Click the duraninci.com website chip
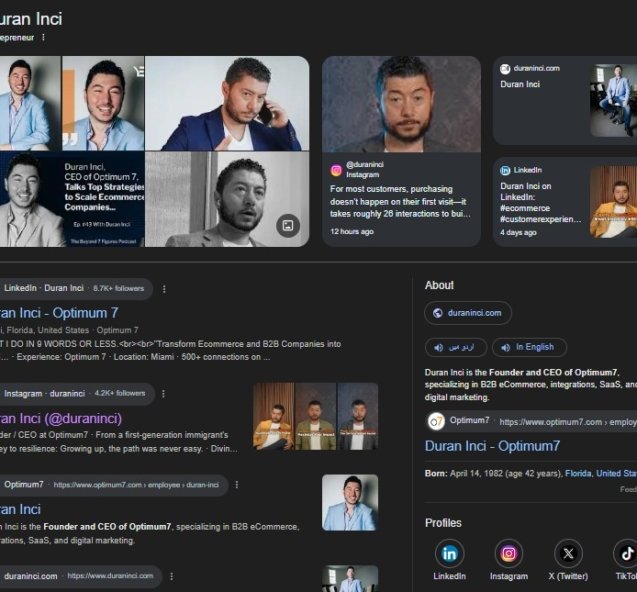The height and width of the screenshot is (592, 637). click(468, 313)
